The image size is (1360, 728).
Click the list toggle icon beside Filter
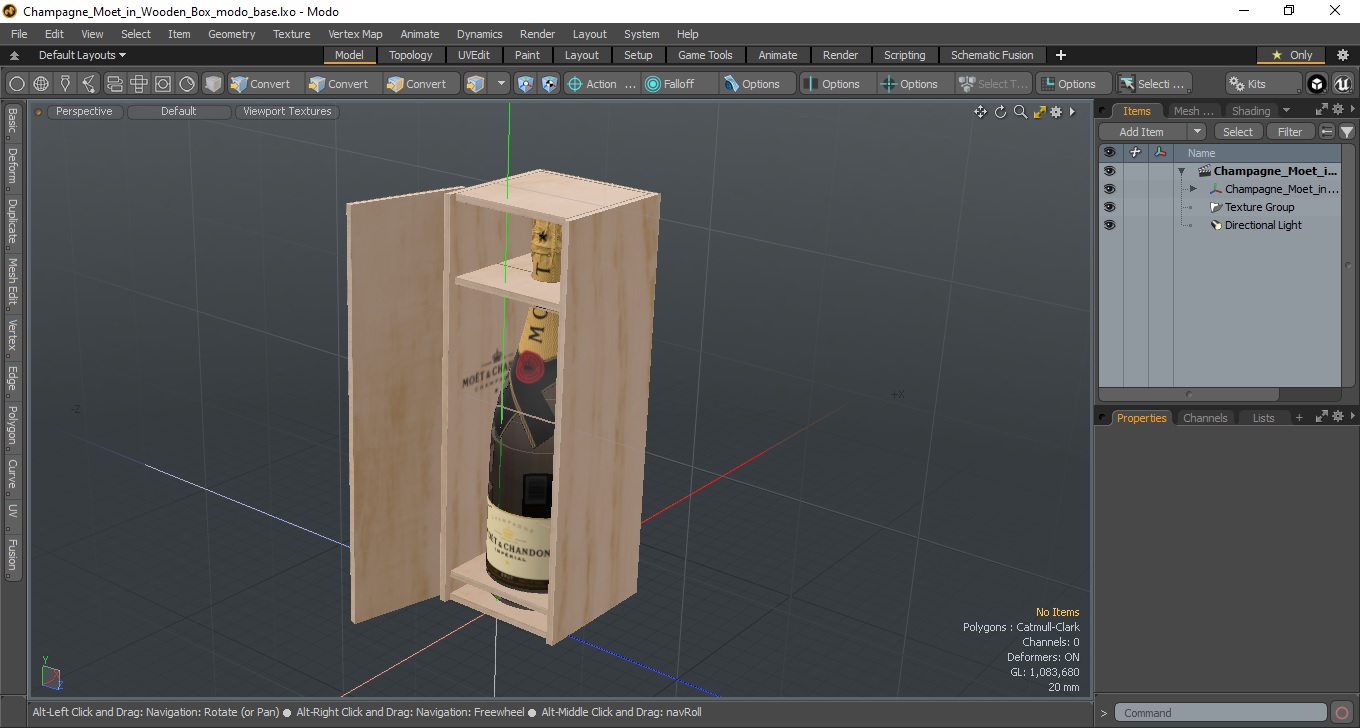pos(1327,132)
